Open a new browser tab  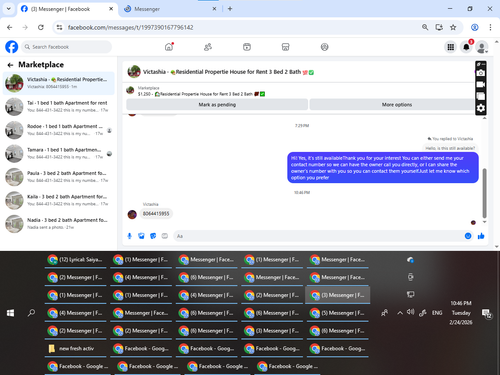click(230, 9)
